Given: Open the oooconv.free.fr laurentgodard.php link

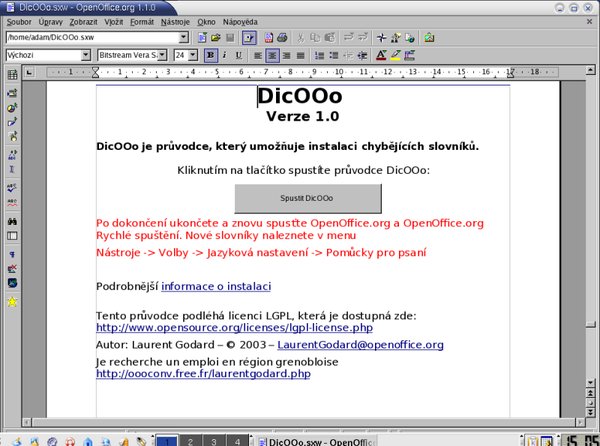Looking at the screenshot, I should click(203, 374).
